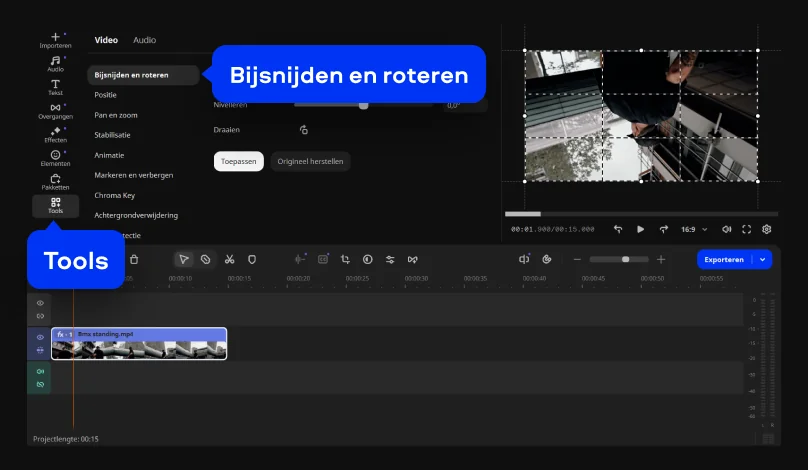Click Origineel herstellen button
The width and height of the screenshot is (808, 470).
[x=310, y=161]
